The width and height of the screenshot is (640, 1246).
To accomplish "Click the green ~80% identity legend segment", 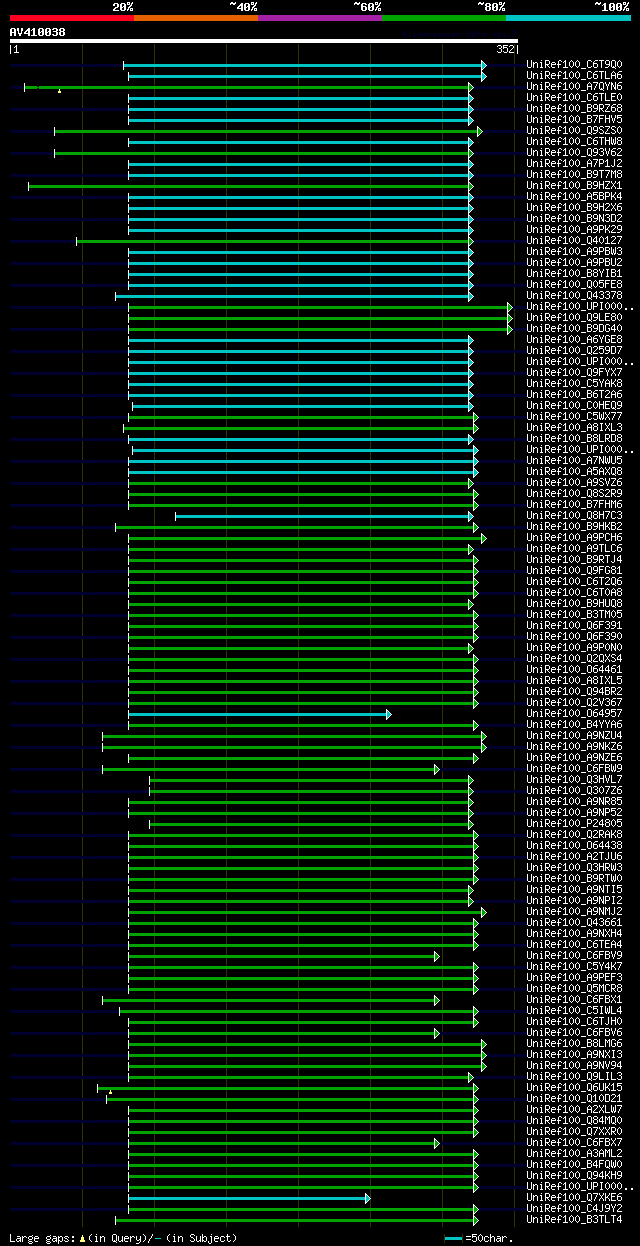I will point(444,17).
